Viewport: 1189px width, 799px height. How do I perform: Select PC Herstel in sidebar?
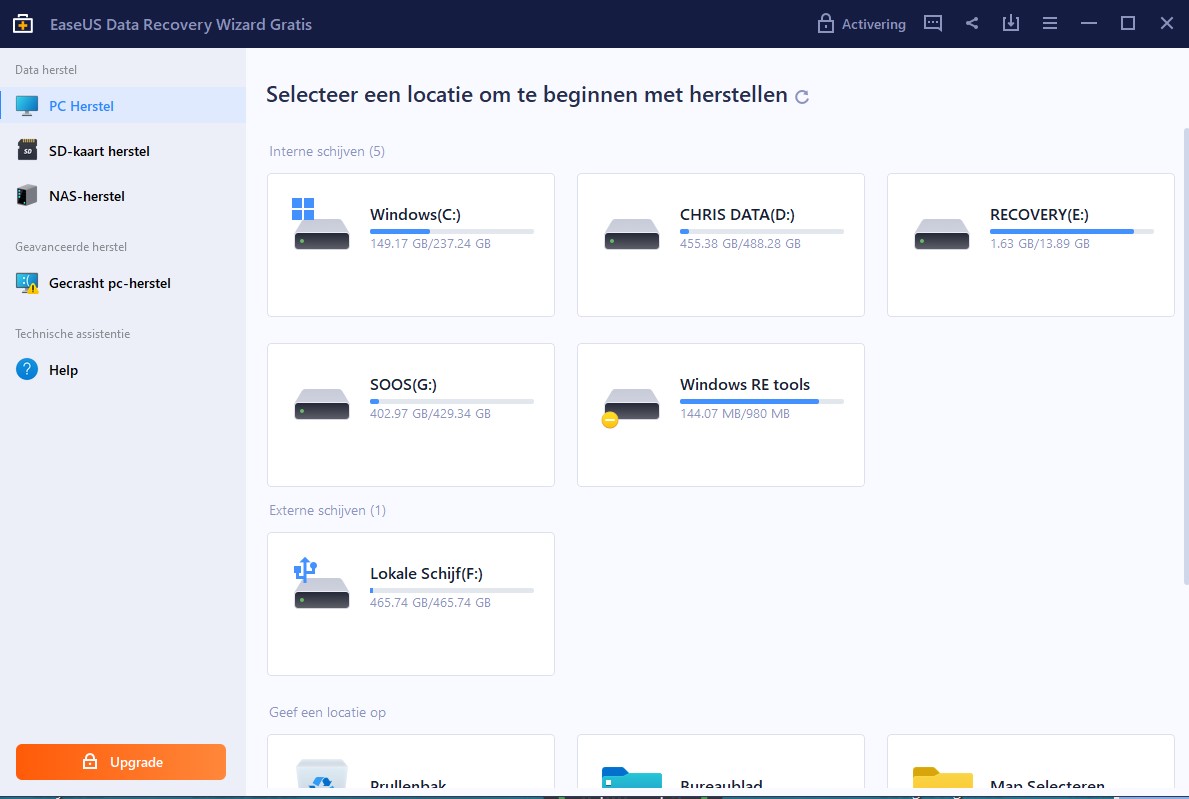click(x=123, y=105)
